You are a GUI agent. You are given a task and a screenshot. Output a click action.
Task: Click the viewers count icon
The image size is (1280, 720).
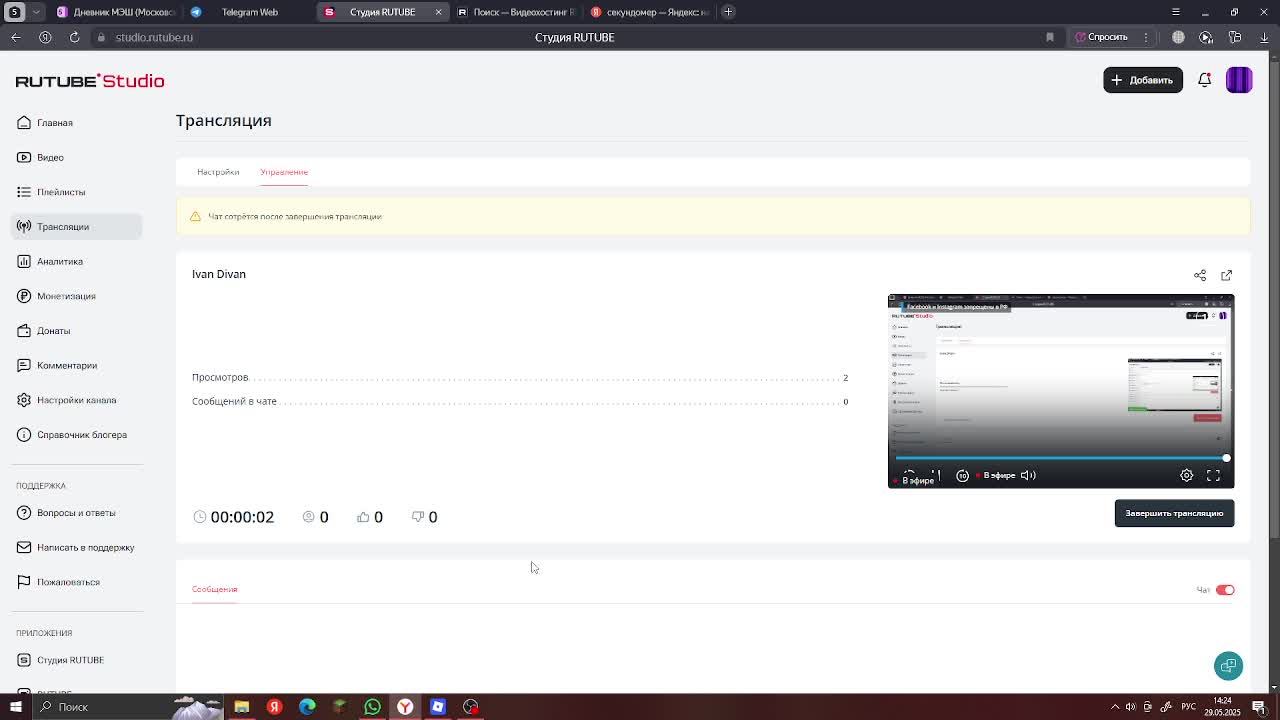309,517
